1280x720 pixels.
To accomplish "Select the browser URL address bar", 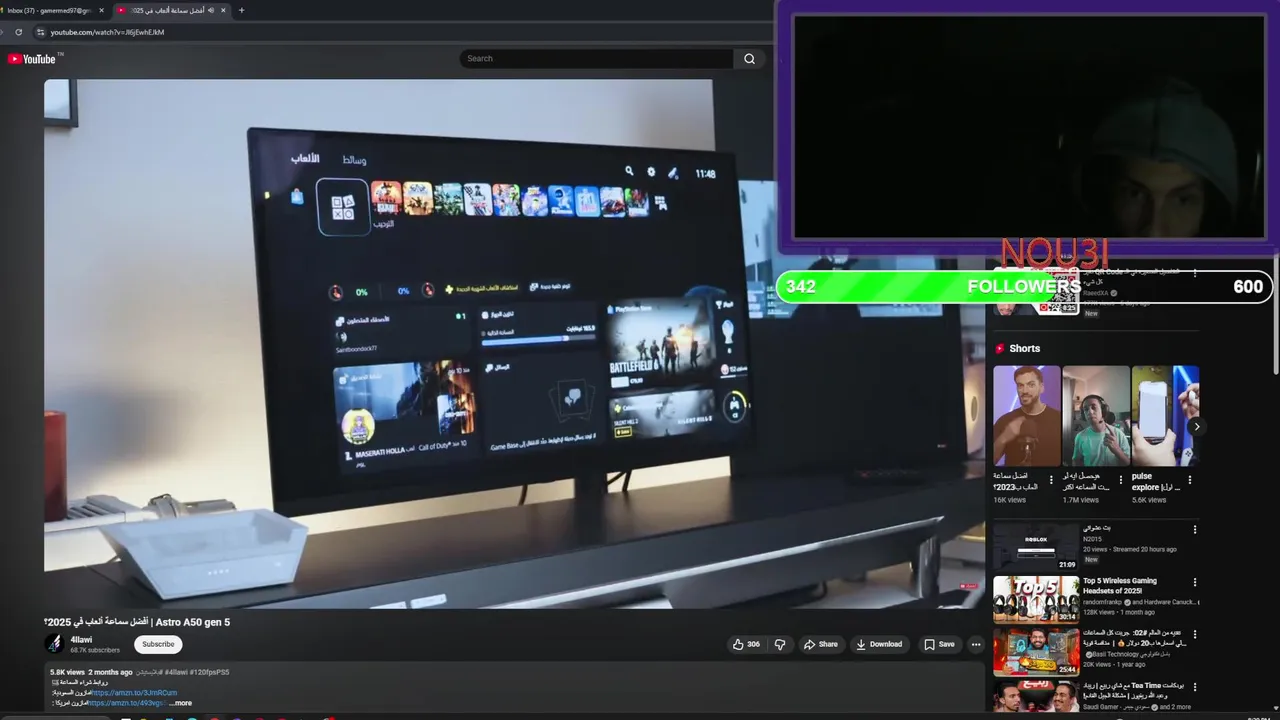I will 400,32.
